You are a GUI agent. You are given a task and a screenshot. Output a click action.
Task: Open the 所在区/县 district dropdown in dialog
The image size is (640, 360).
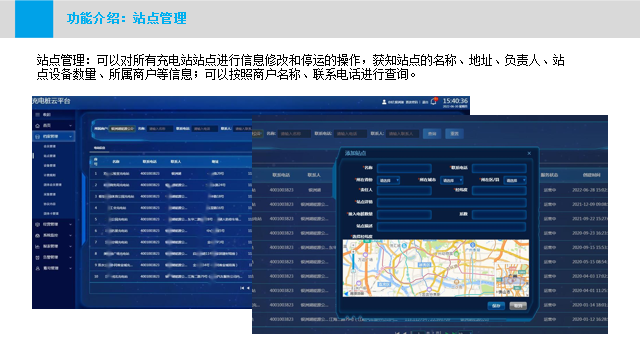coord(515,180)
